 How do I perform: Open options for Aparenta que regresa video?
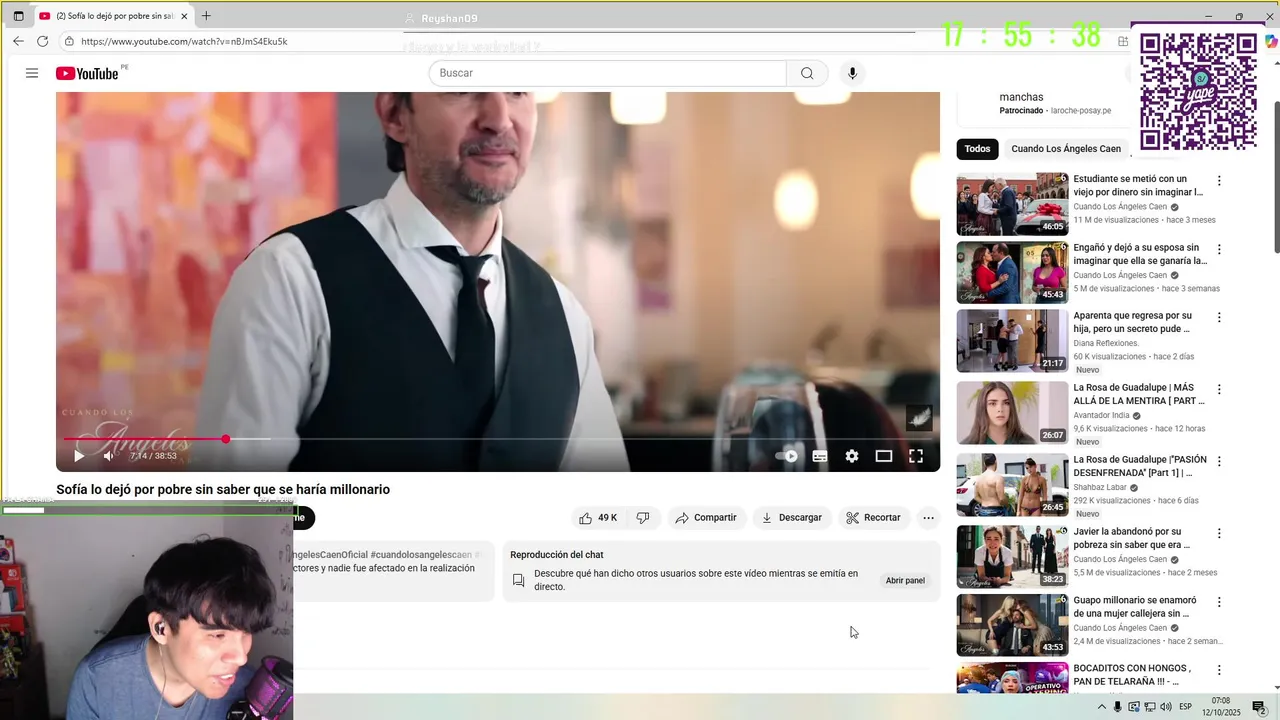click(x=1219, y=317)
